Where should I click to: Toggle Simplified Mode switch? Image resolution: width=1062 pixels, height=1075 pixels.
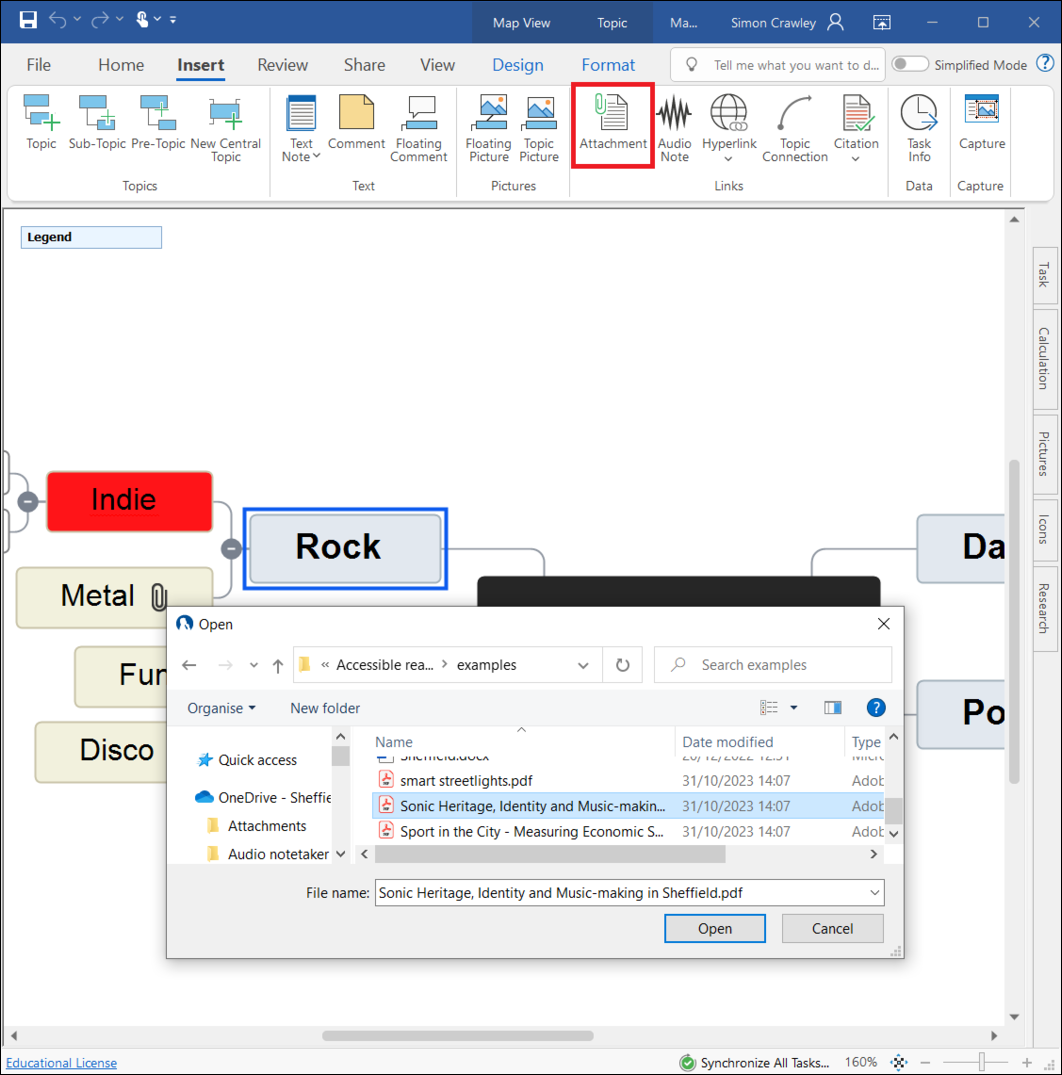click(x=909, y=65)
